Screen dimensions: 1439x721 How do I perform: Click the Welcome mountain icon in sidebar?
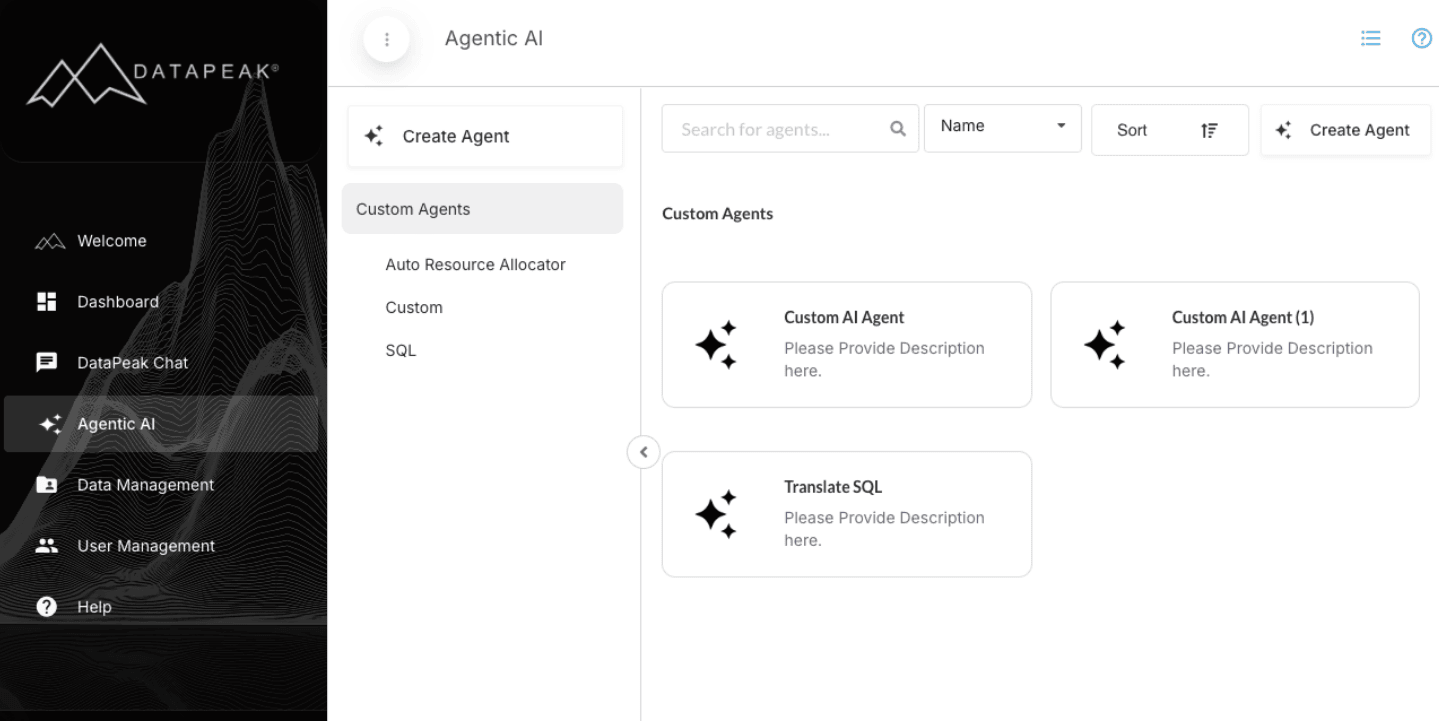tap(46, 240)
